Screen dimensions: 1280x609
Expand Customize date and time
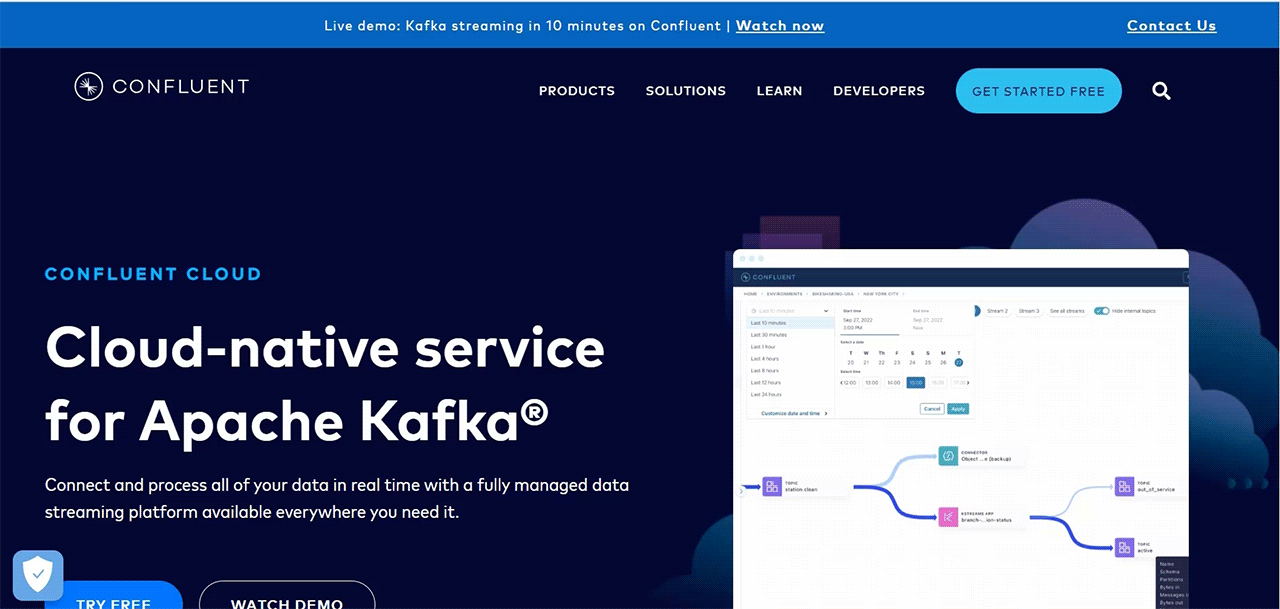794,413
